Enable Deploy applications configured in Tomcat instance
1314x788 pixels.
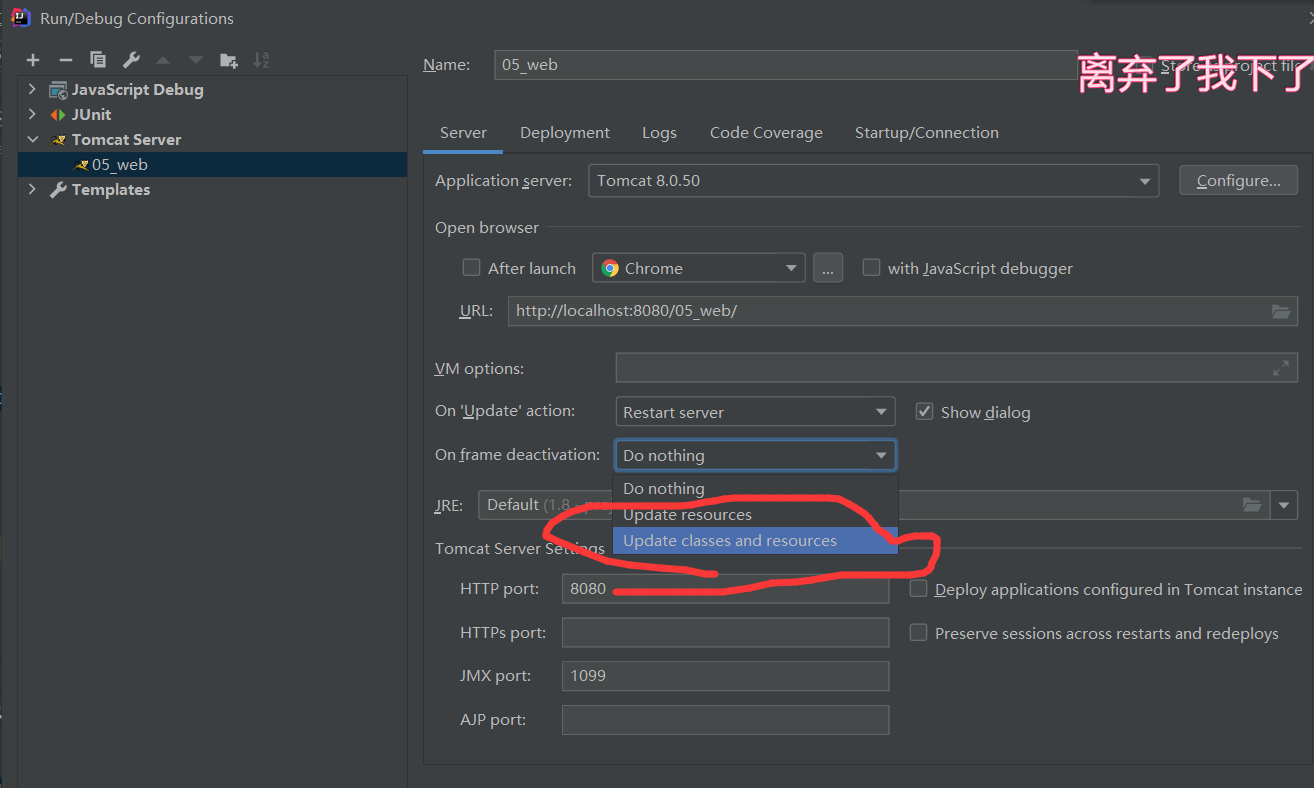click(918, 589)
